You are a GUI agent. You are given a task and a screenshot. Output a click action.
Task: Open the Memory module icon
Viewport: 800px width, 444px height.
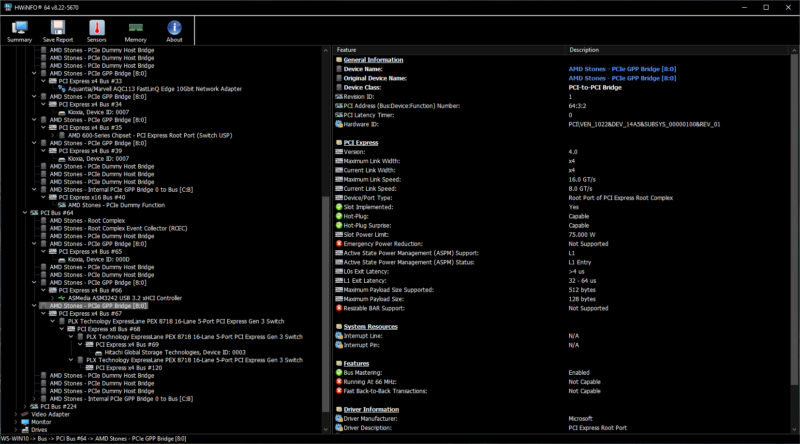point(135,30)
